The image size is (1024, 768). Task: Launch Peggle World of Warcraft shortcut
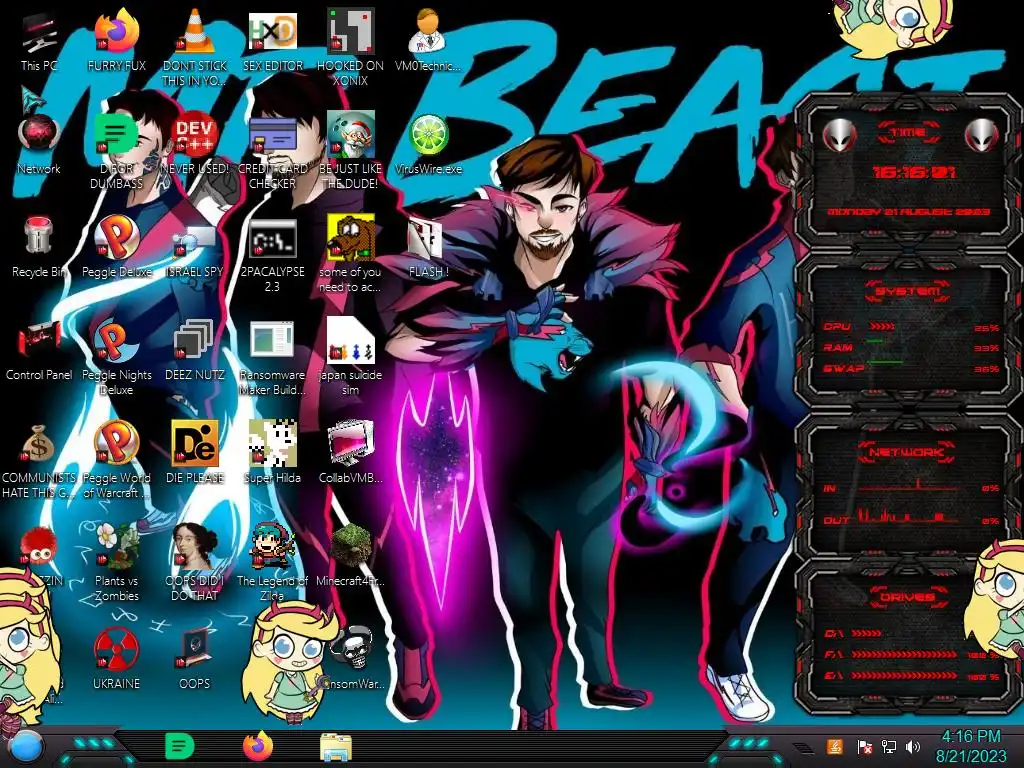pyautogui.click(x=117, y=443)
